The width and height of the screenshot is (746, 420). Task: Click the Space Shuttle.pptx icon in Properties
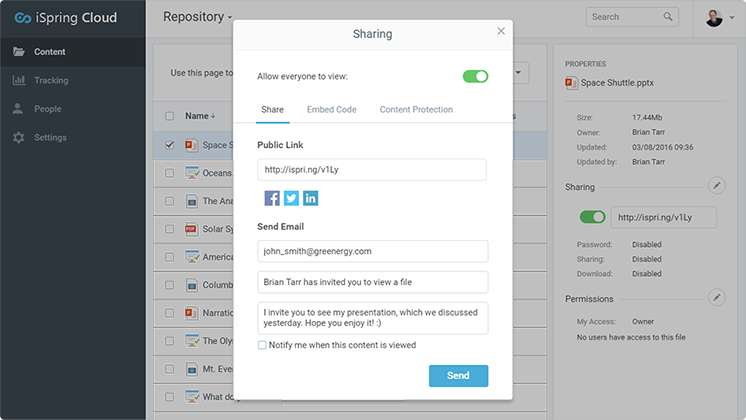point(571,83)
